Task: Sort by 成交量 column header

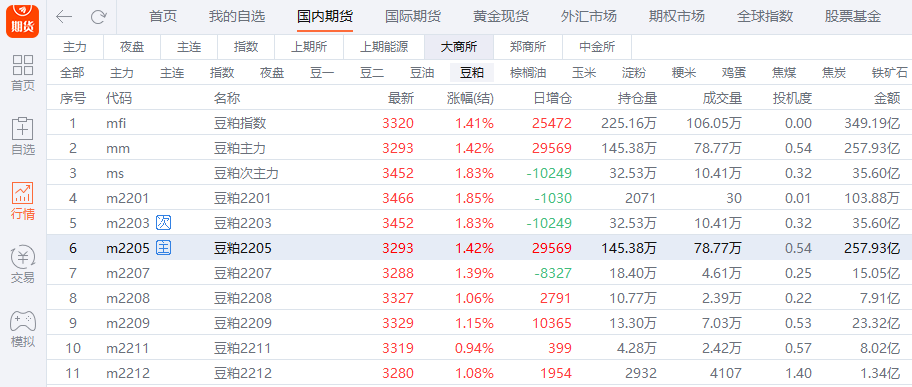Action: coord(722,98)
